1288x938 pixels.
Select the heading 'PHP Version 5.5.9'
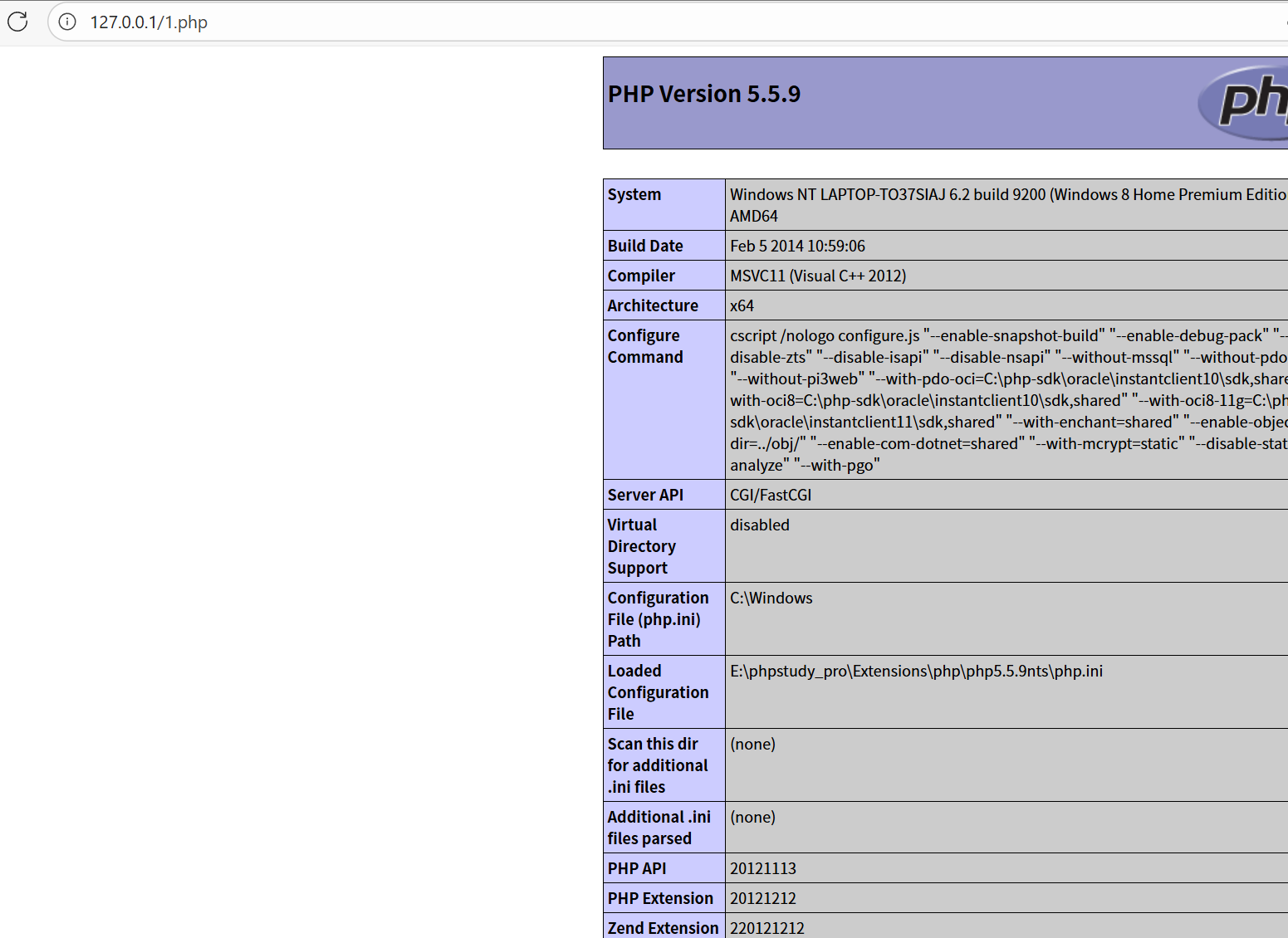pyautogui.click(x=704, y=94)
